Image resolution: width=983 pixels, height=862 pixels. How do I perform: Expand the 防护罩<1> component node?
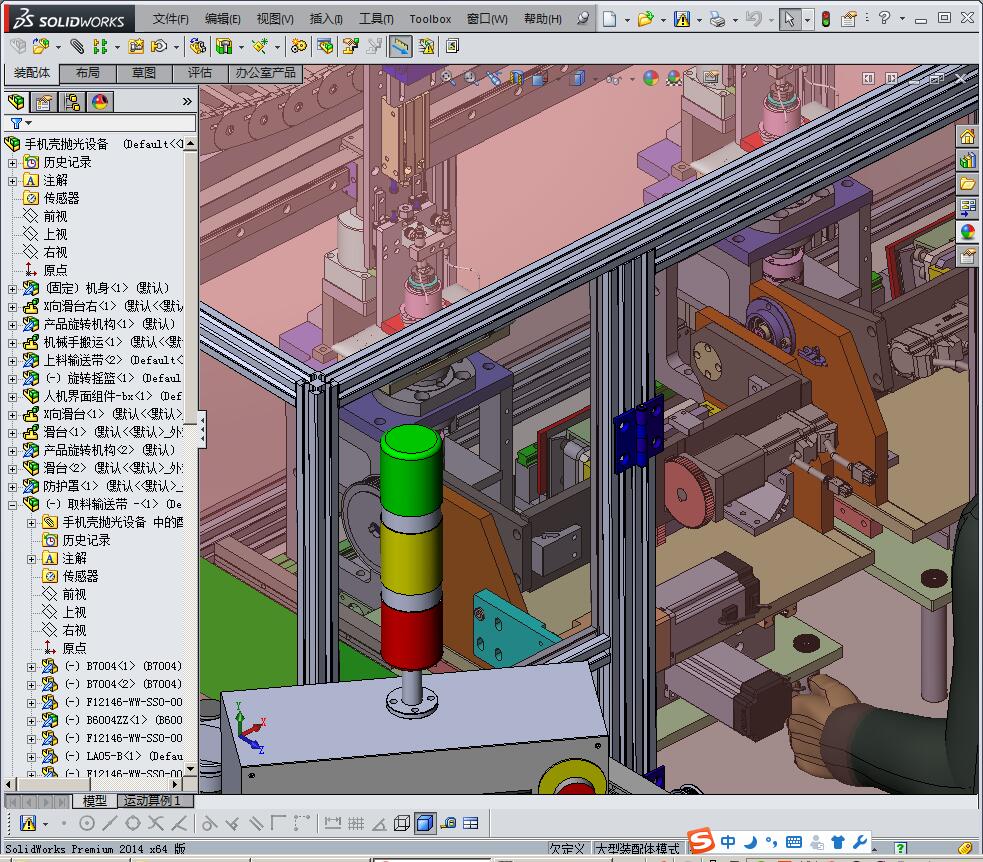coord(13,486)
